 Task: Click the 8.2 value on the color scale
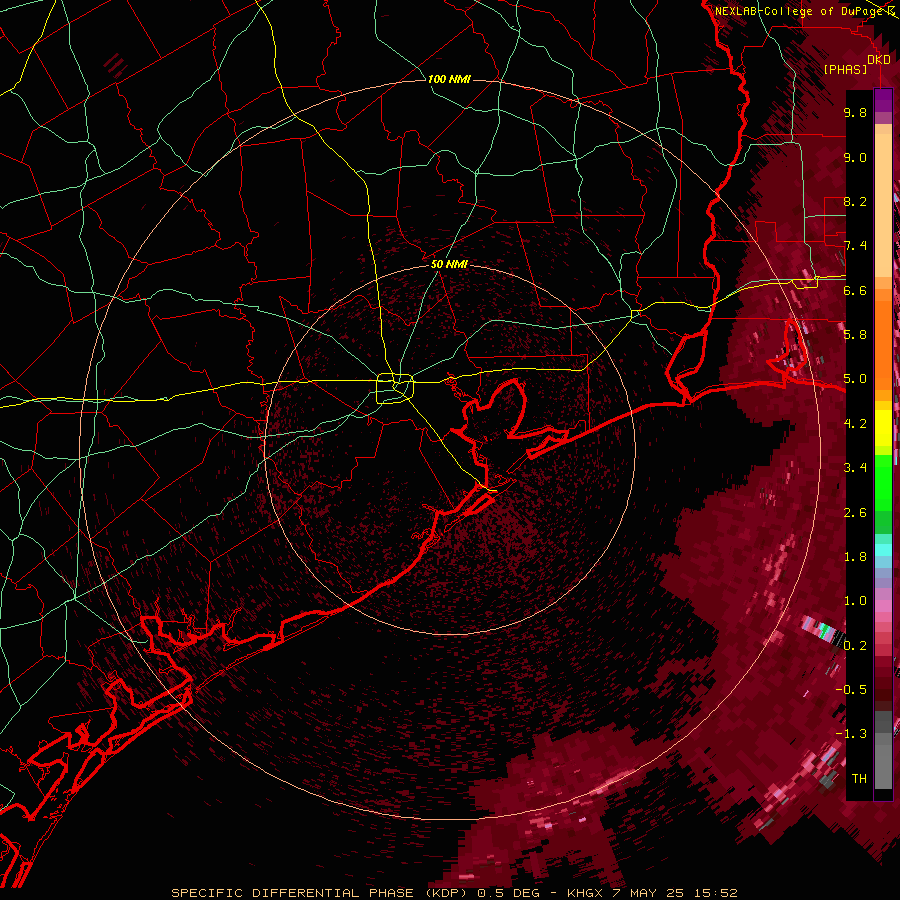855,201
